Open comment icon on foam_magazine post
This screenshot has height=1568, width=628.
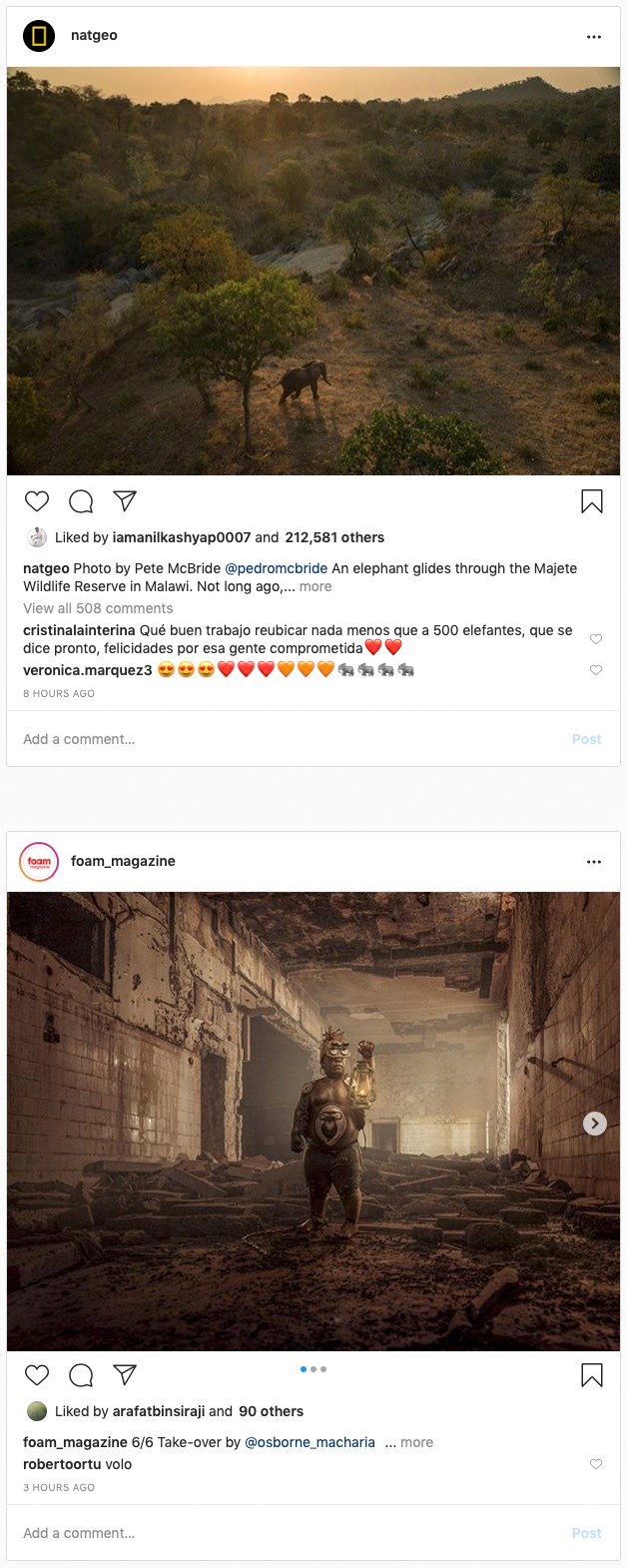tap(81, 1375)
